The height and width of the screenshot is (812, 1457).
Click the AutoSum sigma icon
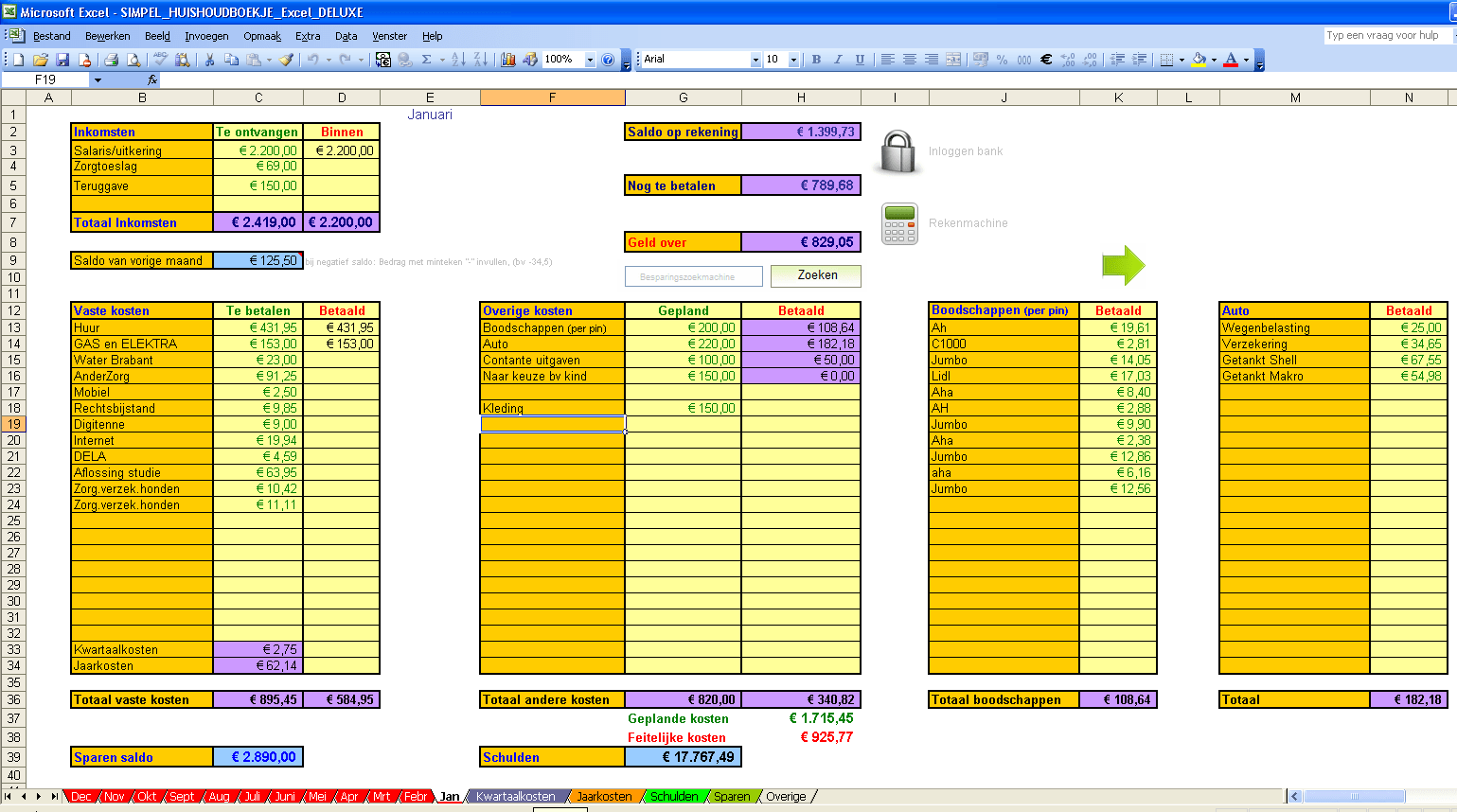pyautogui.click(x=427, y=60)
